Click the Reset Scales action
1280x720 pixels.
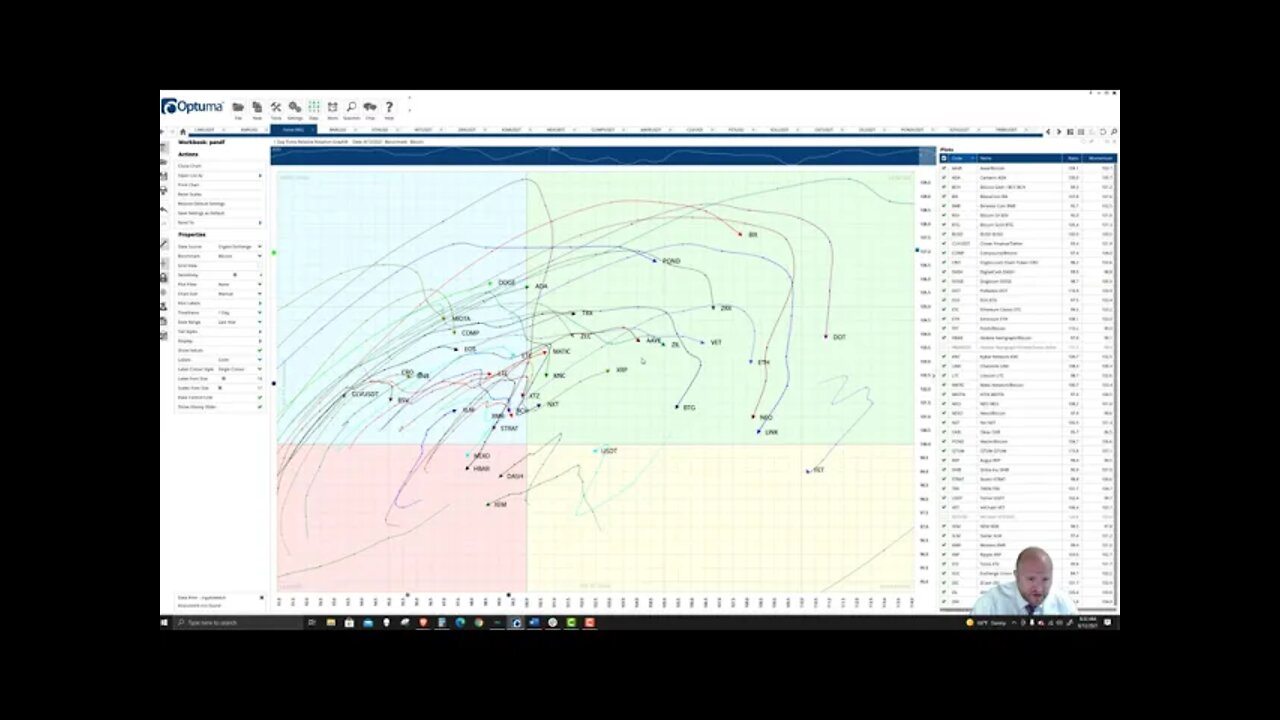click(x=190, y=194)
